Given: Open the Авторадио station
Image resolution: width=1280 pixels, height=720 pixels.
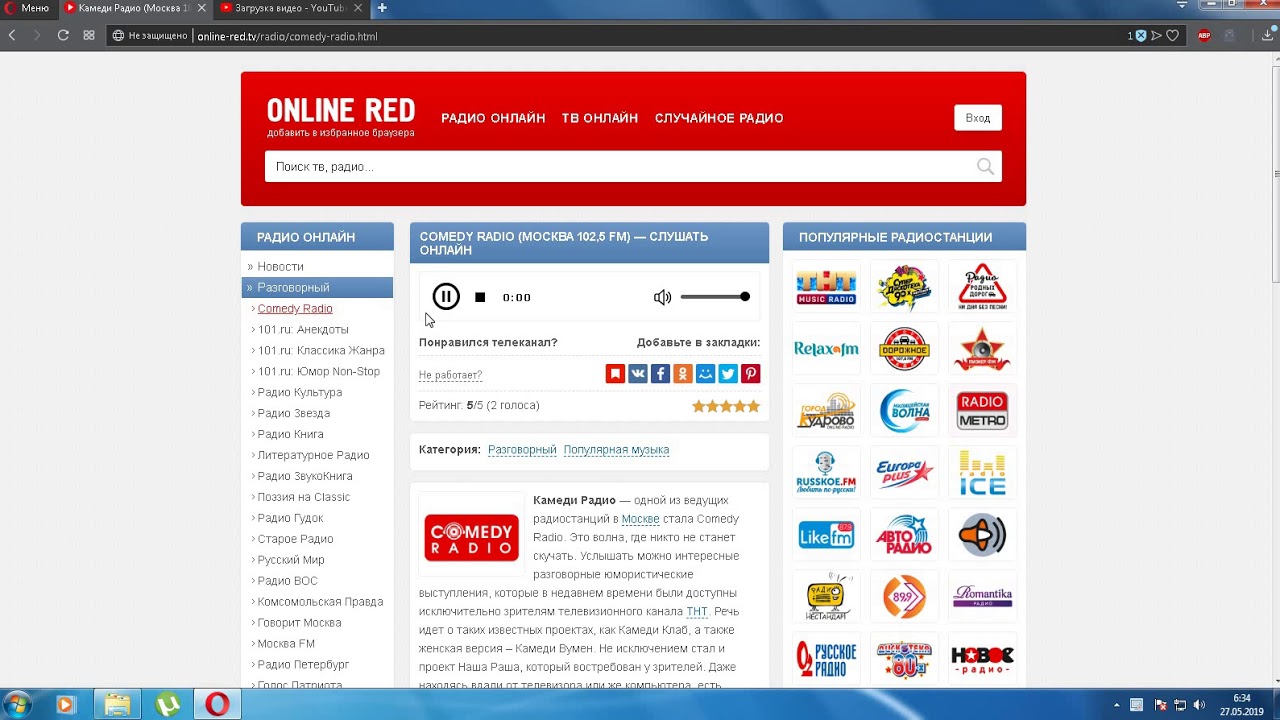Looking at the screenshot, I should pos(904,535).
